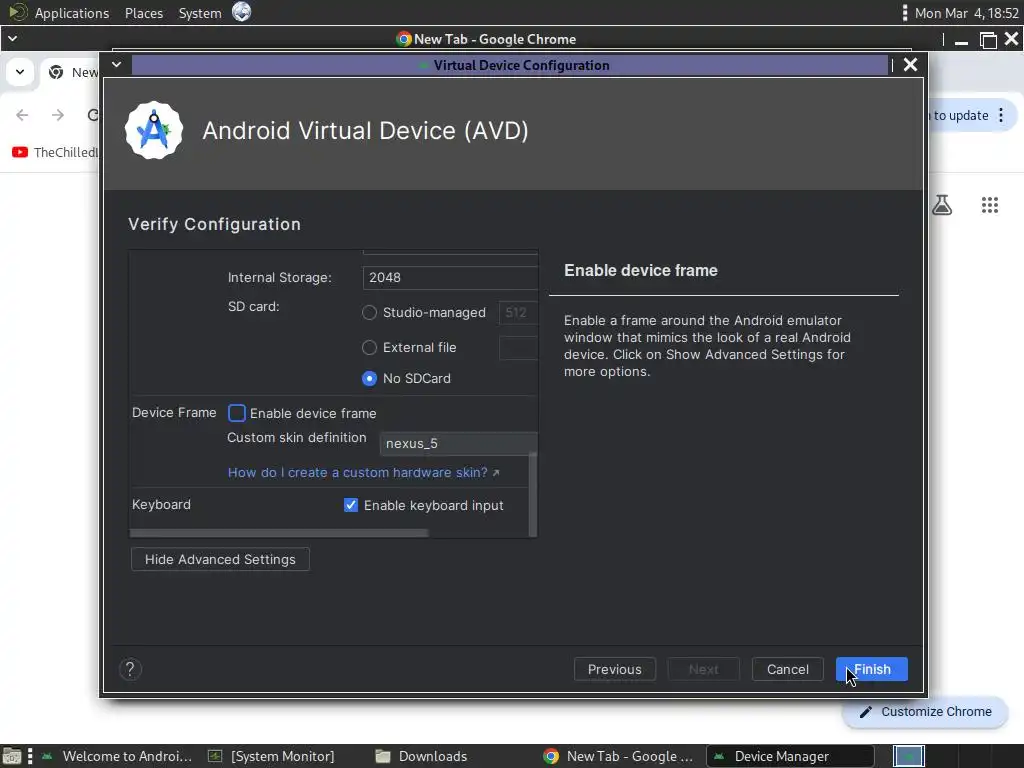Select External file SD card option

point(369,347)
